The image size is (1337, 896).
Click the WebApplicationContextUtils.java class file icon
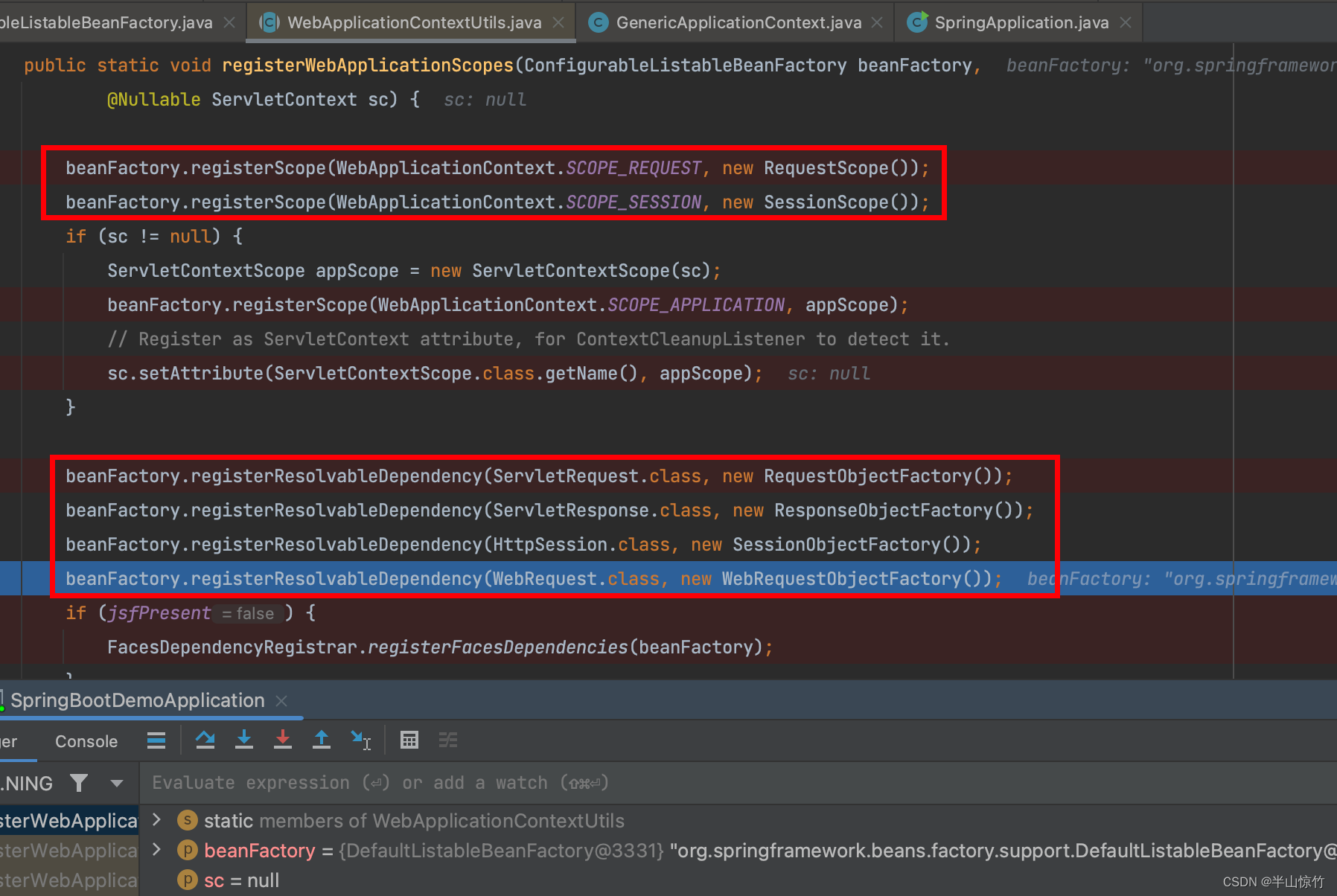coord(269,22)
